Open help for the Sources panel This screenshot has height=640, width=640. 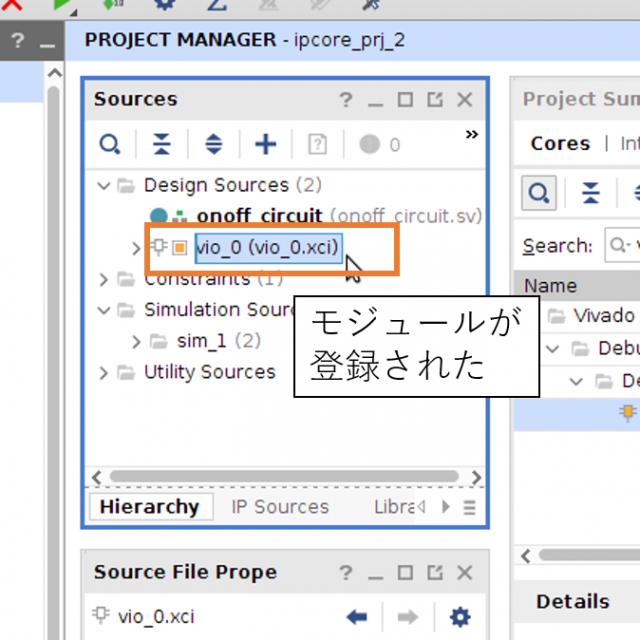[345, 100]
